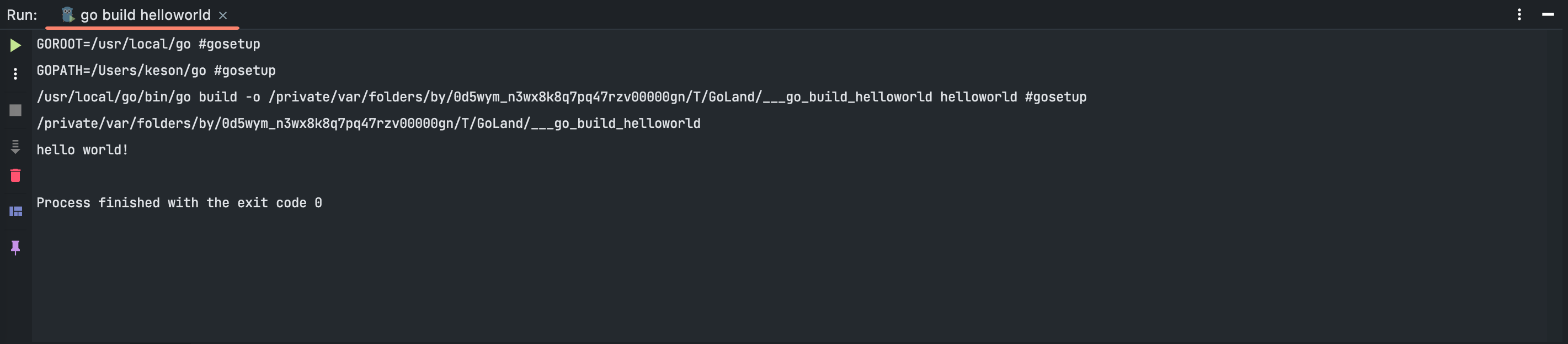Rerun the program with green play icon
1568x344 pixels.
point(15,45)
